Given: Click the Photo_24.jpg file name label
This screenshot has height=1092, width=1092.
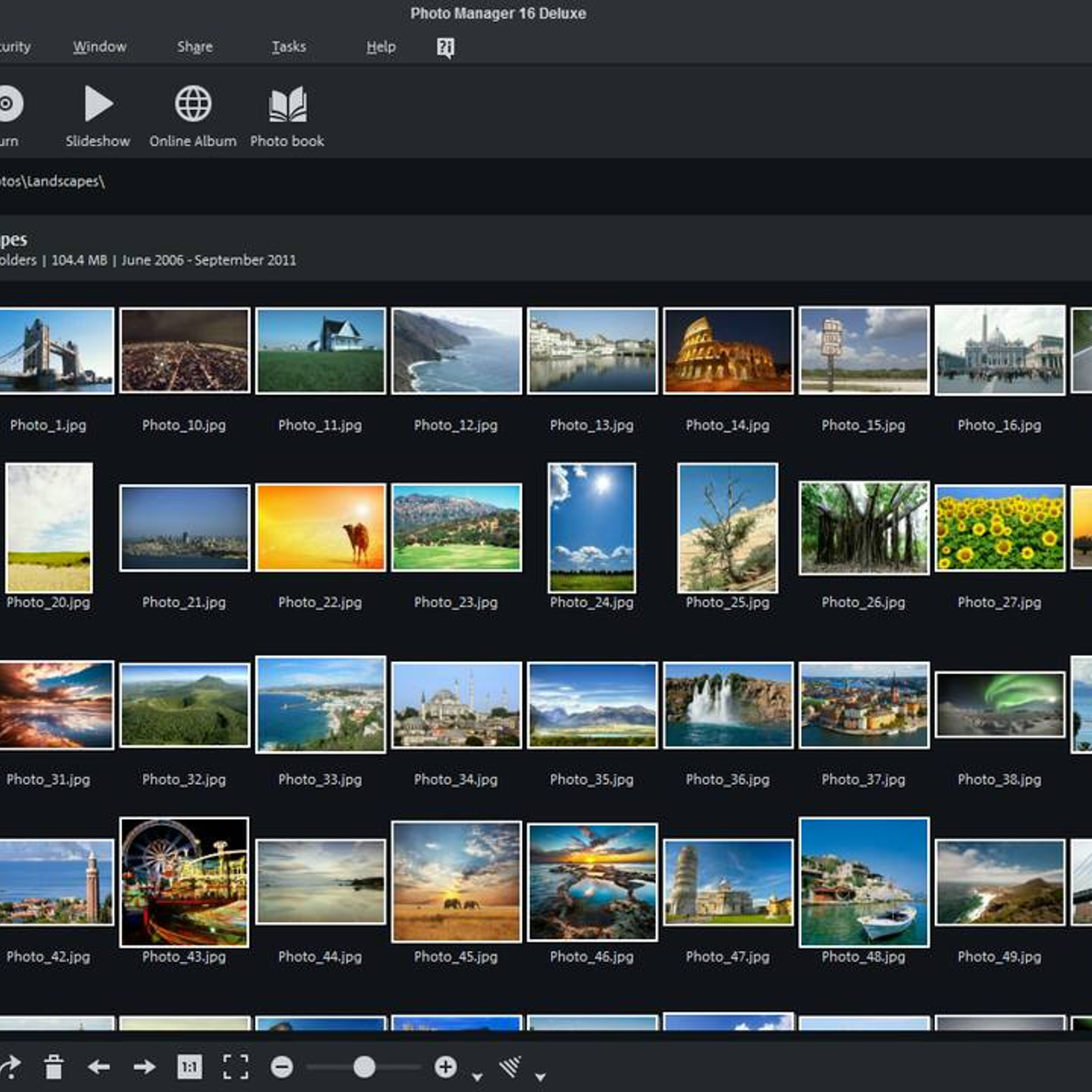Looking at the screenshot, I should [x=592, y=602].
